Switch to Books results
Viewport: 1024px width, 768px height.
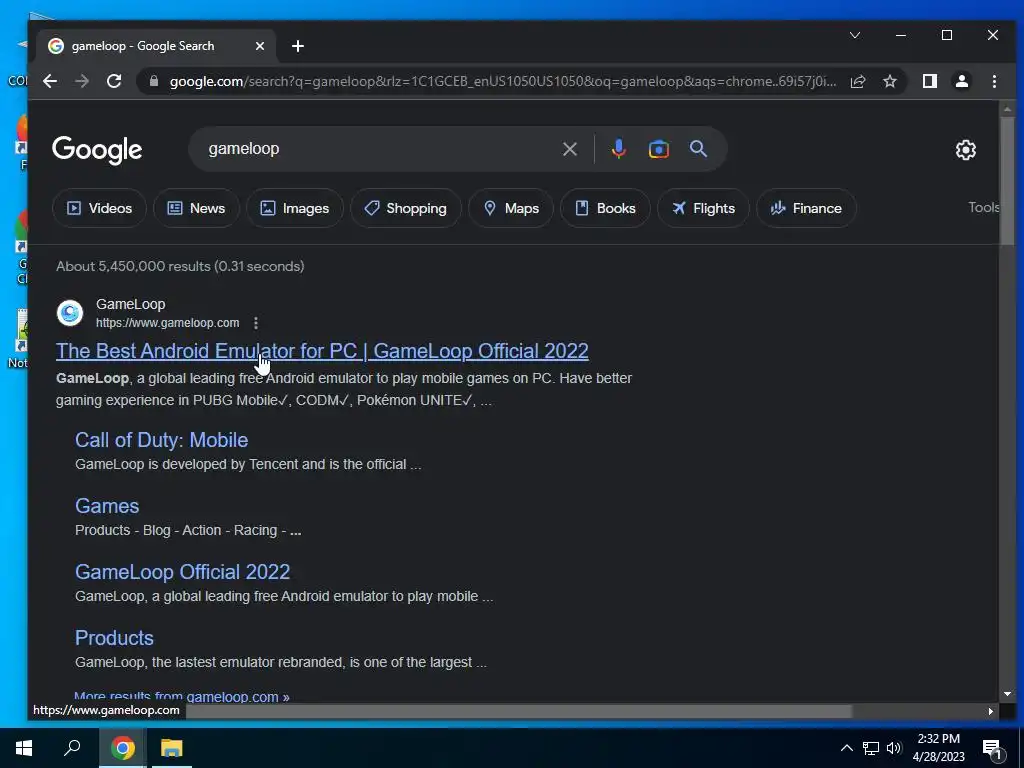tap(605, 208)
